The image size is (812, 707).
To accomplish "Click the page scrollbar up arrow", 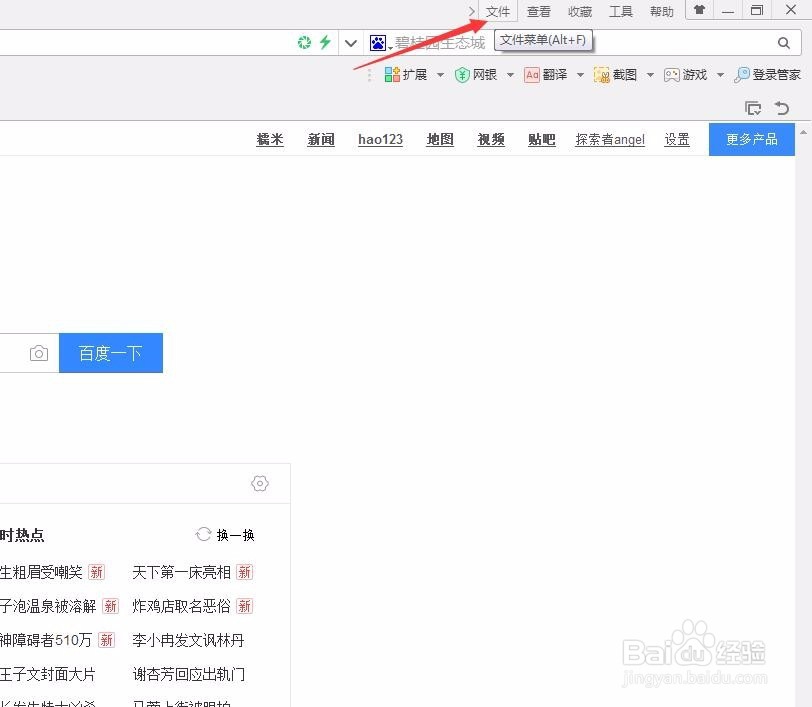I will pos(803,133).
